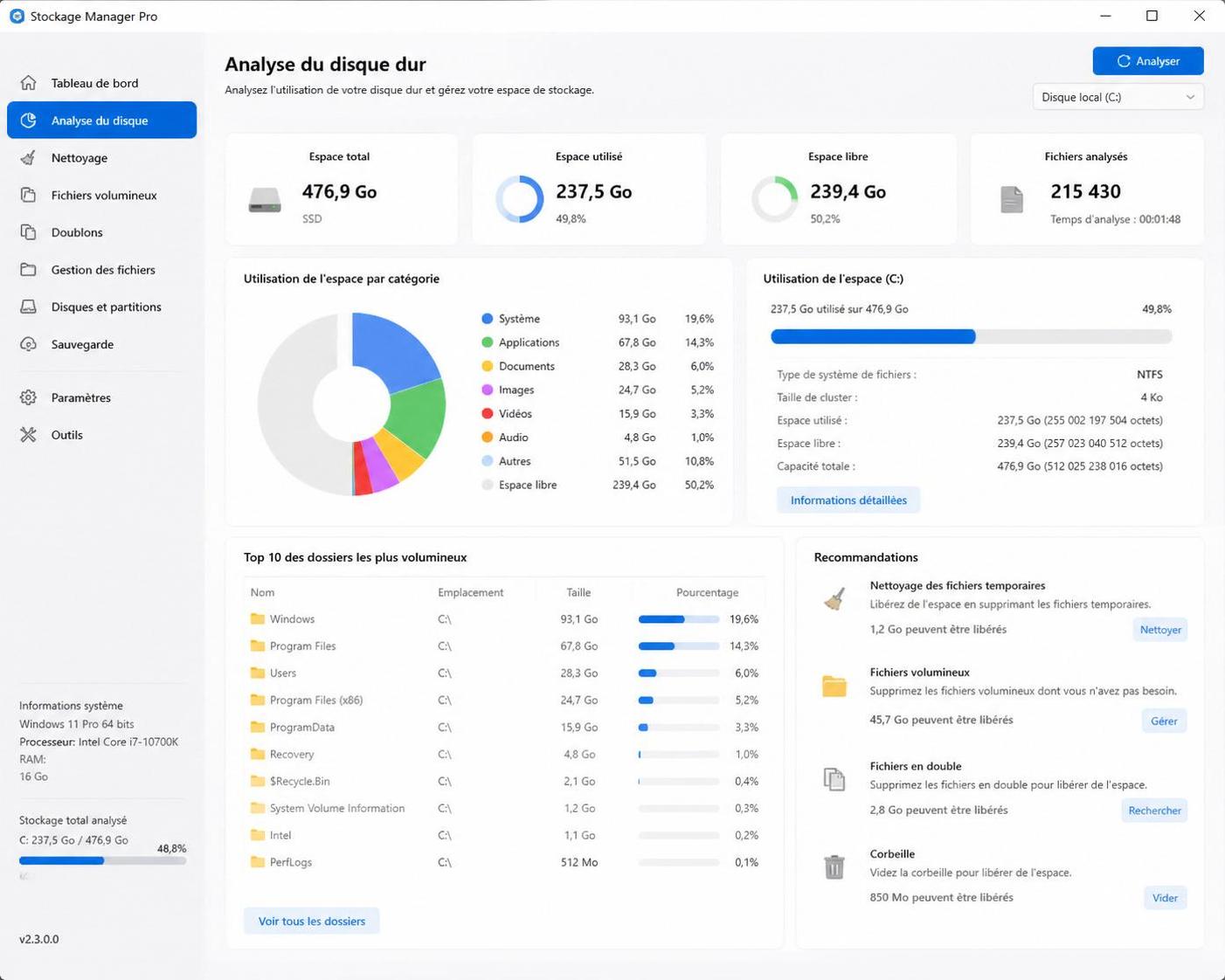This screenshot has height=980, width=1225.
Task: Start a scan with the Analyser button
Action: (x=1148, y=61)
